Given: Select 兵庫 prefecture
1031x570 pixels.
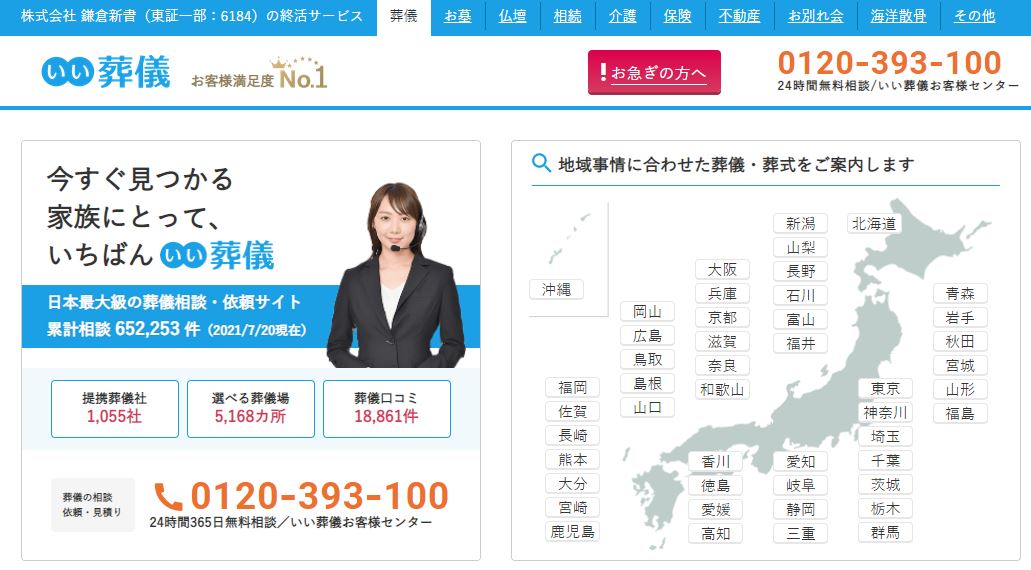Looking at the screenshot, I should coord(722,294).
